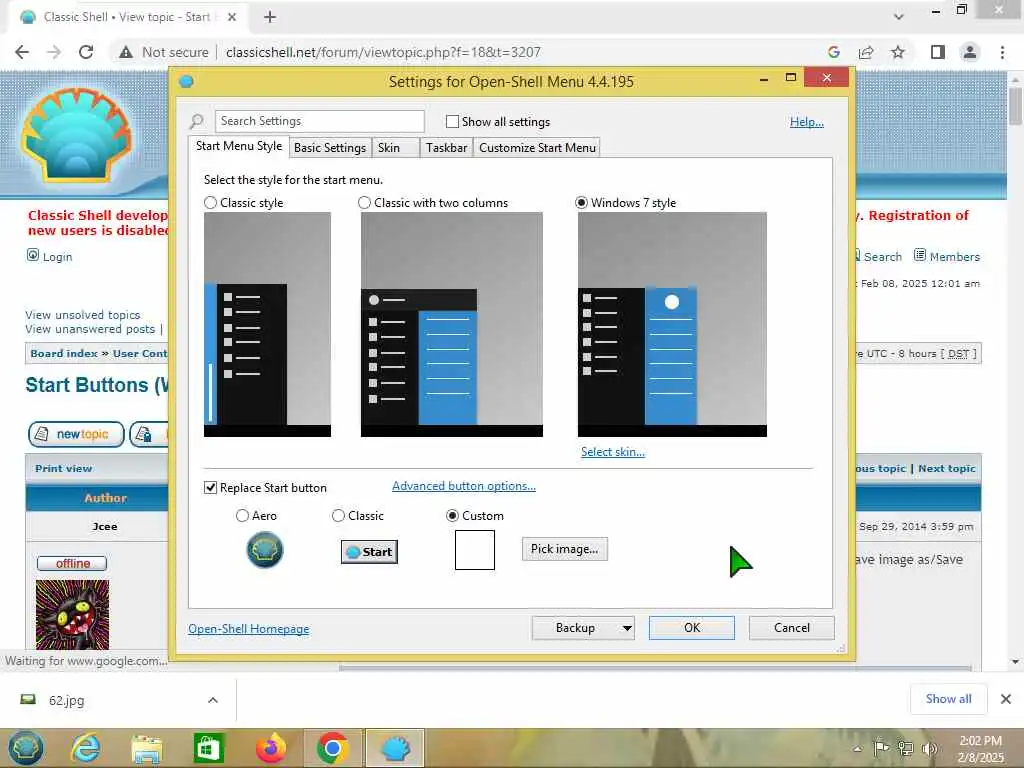Open the Skin tab
This screenshot has height=768, width=1024.
coord(395,148)
